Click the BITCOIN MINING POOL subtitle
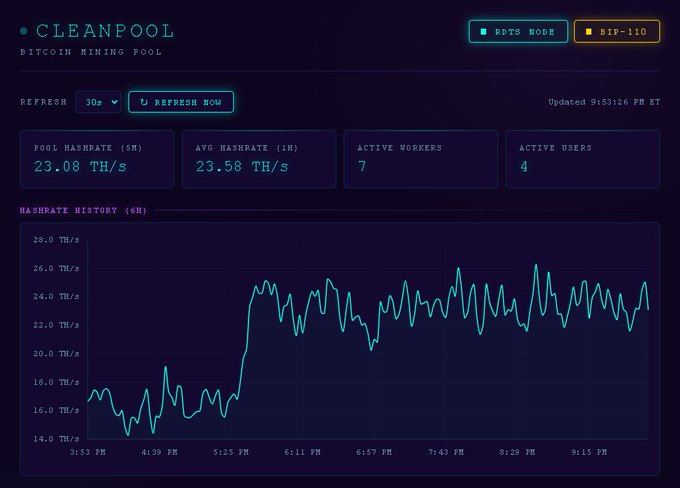 point(91,52)
